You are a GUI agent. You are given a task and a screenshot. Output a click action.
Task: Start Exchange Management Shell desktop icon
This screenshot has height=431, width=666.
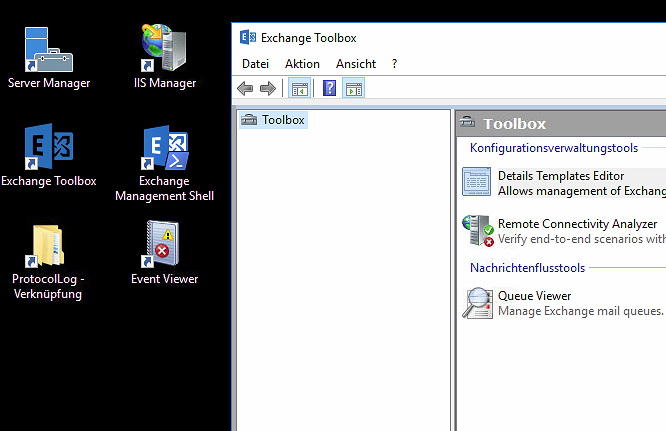(x=165, y=163)
